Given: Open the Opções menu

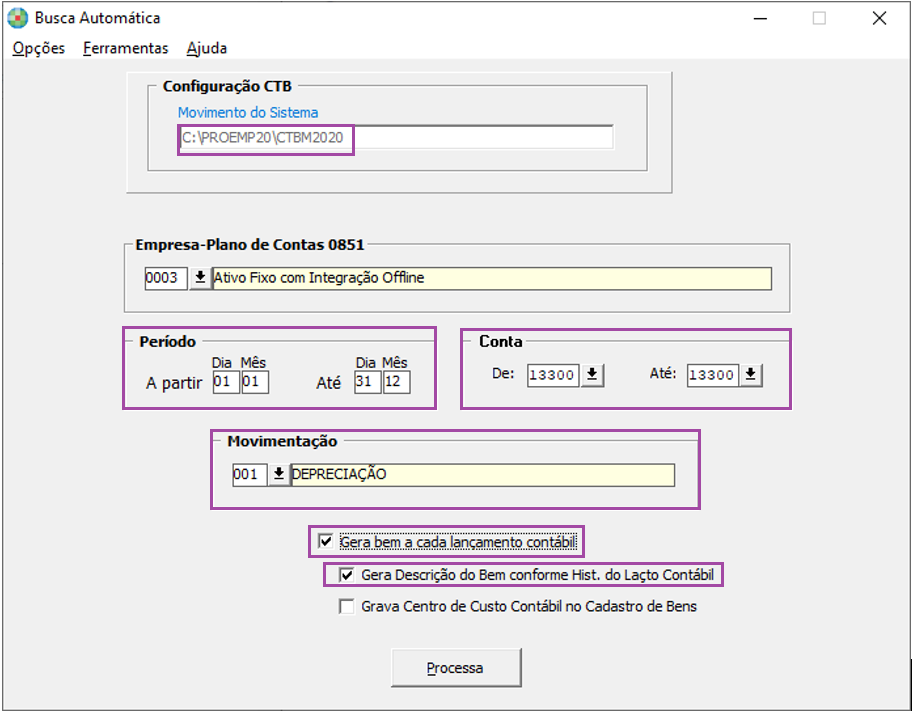Looking at the screenshot, I should pyautogui.click(x=38, y=48).
